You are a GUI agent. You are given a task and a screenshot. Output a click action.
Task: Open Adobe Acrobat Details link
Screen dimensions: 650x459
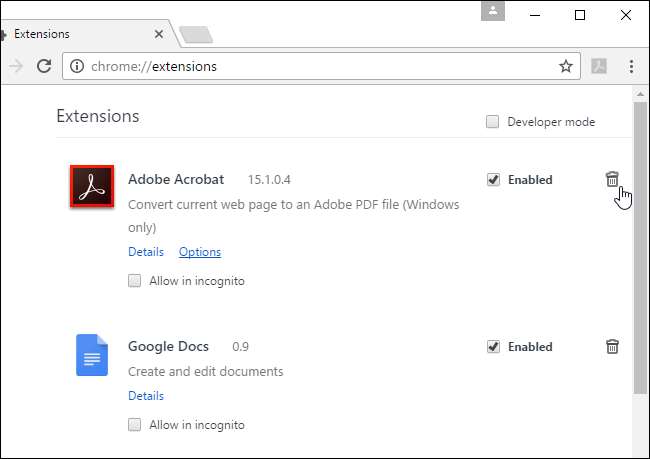[x=146, y=252]
